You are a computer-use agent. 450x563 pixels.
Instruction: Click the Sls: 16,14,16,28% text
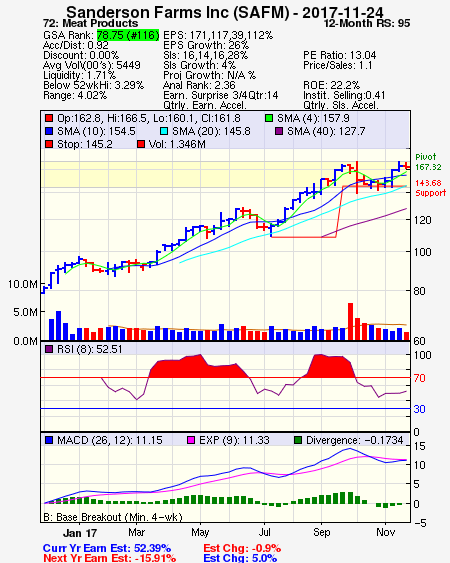coord(205,55)
